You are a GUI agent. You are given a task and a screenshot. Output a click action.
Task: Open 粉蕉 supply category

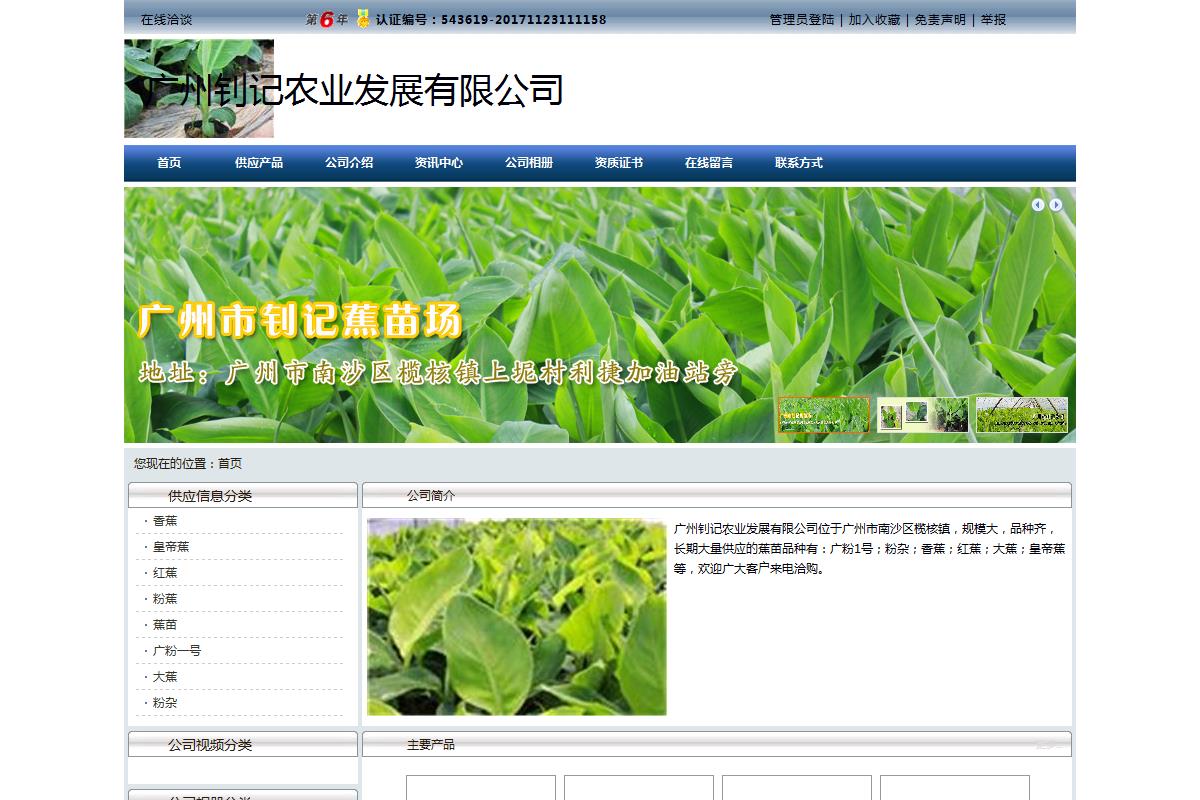coord(165,599)
